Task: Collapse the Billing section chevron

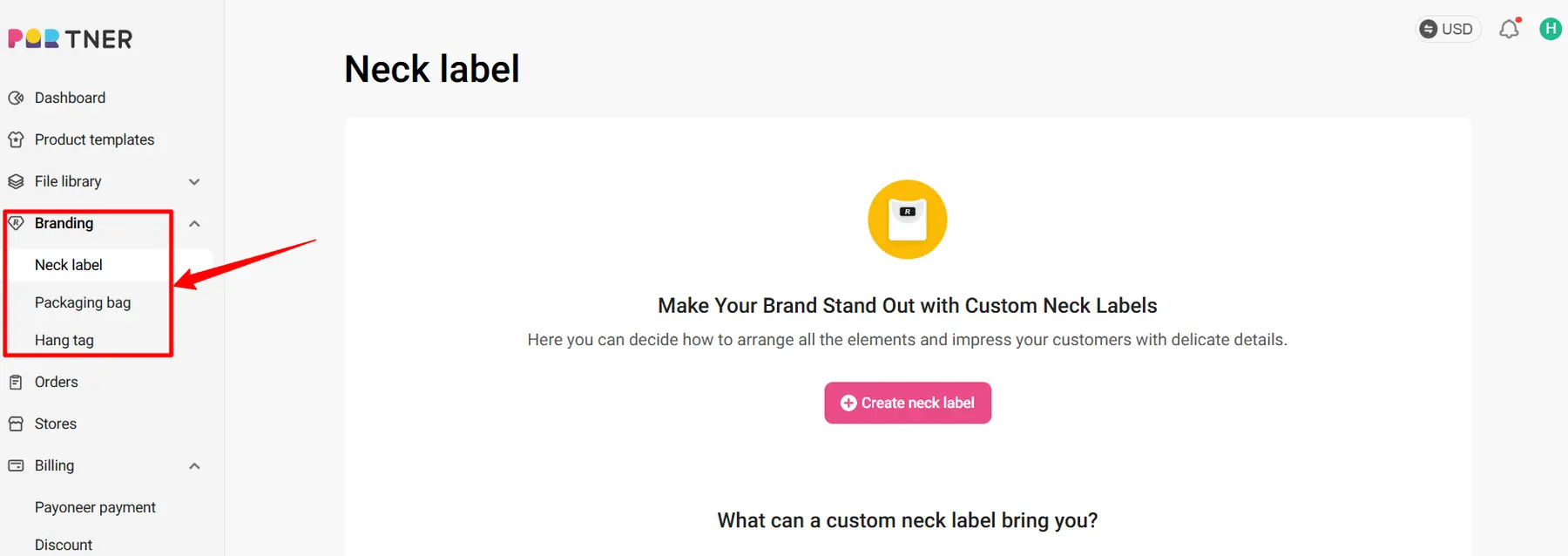Action: point(194,466)
